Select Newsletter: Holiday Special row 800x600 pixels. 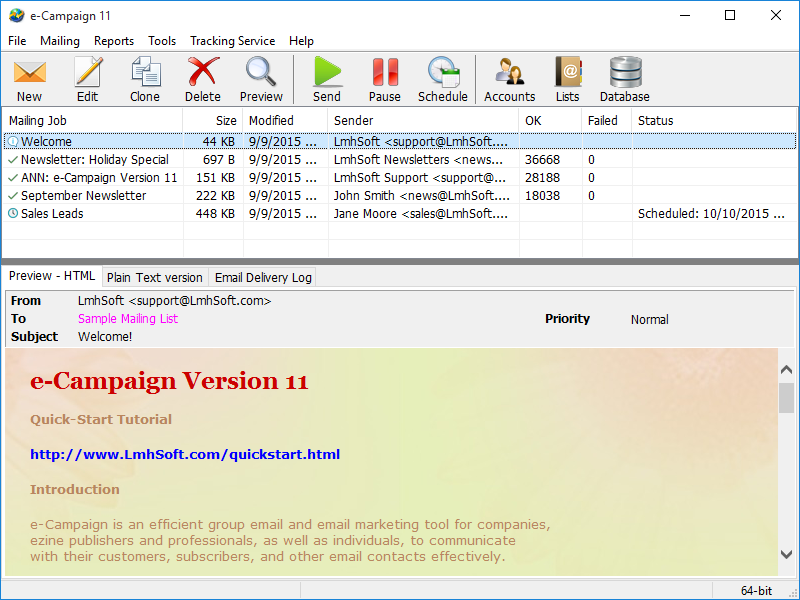(x=399, y=160)
